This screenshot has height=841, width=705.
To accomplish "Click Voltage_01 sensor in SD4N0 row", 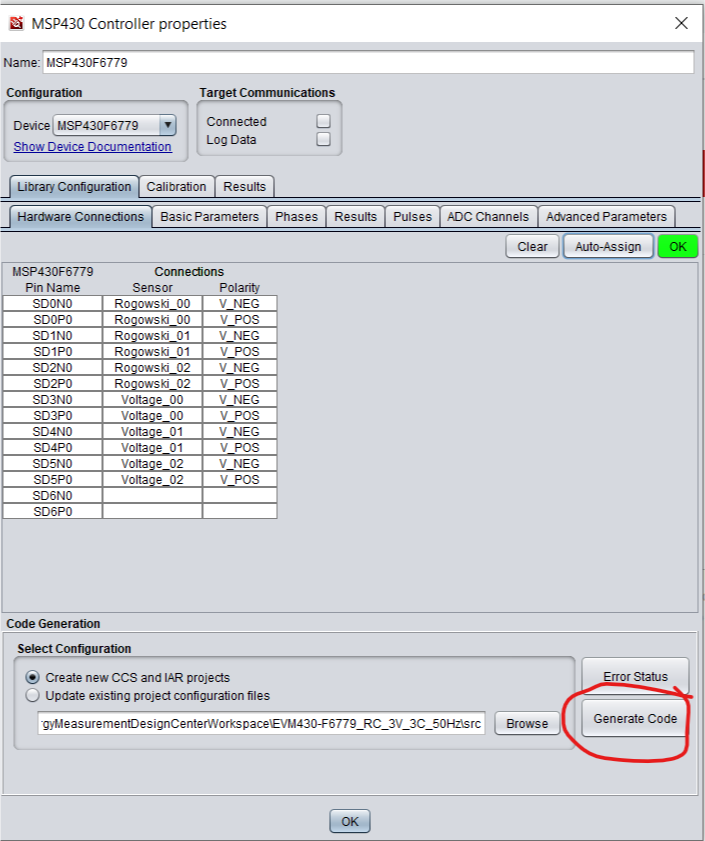I will (152, 432).
